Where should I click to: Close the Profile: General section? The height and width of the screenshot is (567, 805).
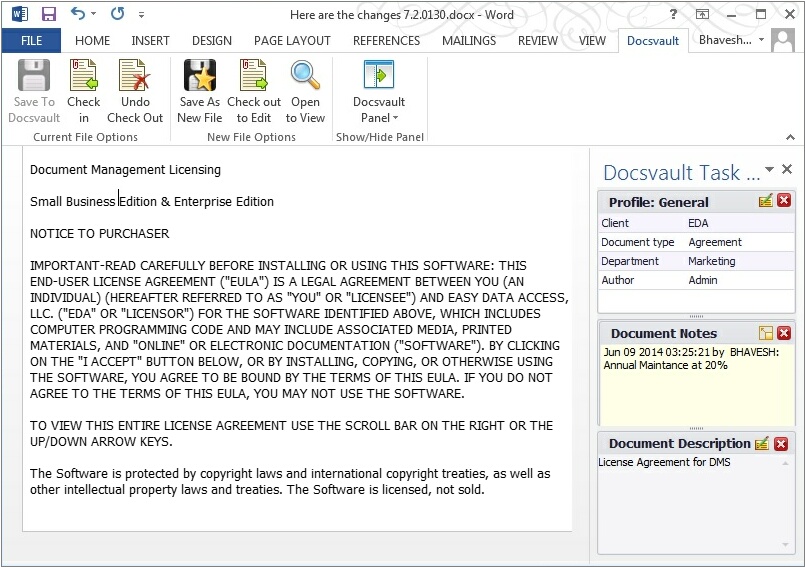coord(784,201)
